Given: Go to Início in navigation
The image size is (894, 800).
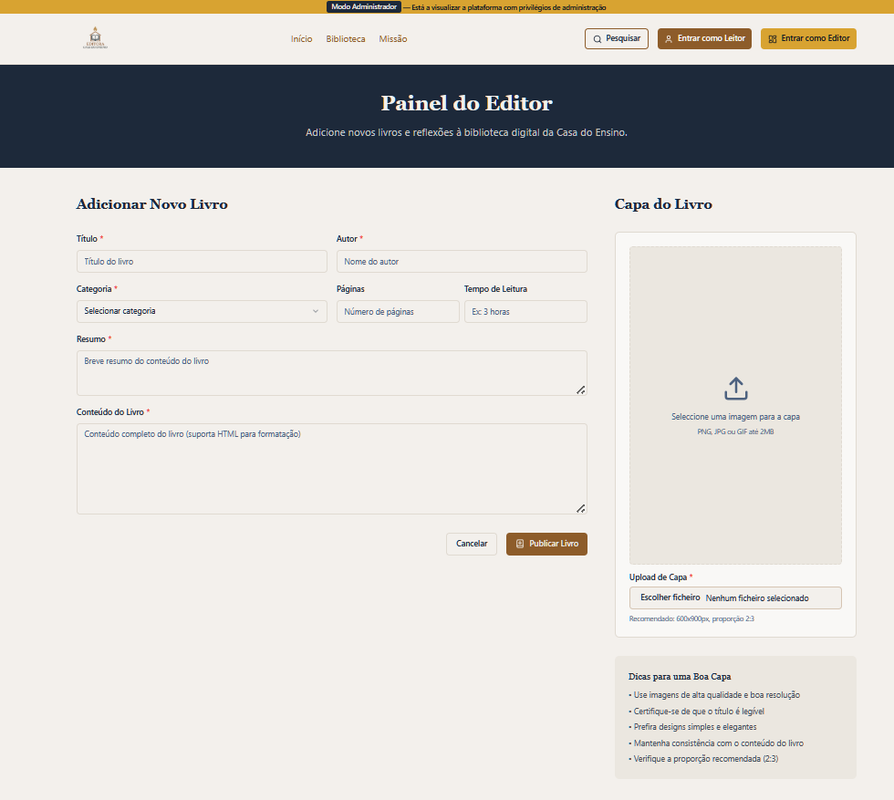Looking at the screenshot, I should 301,39.
